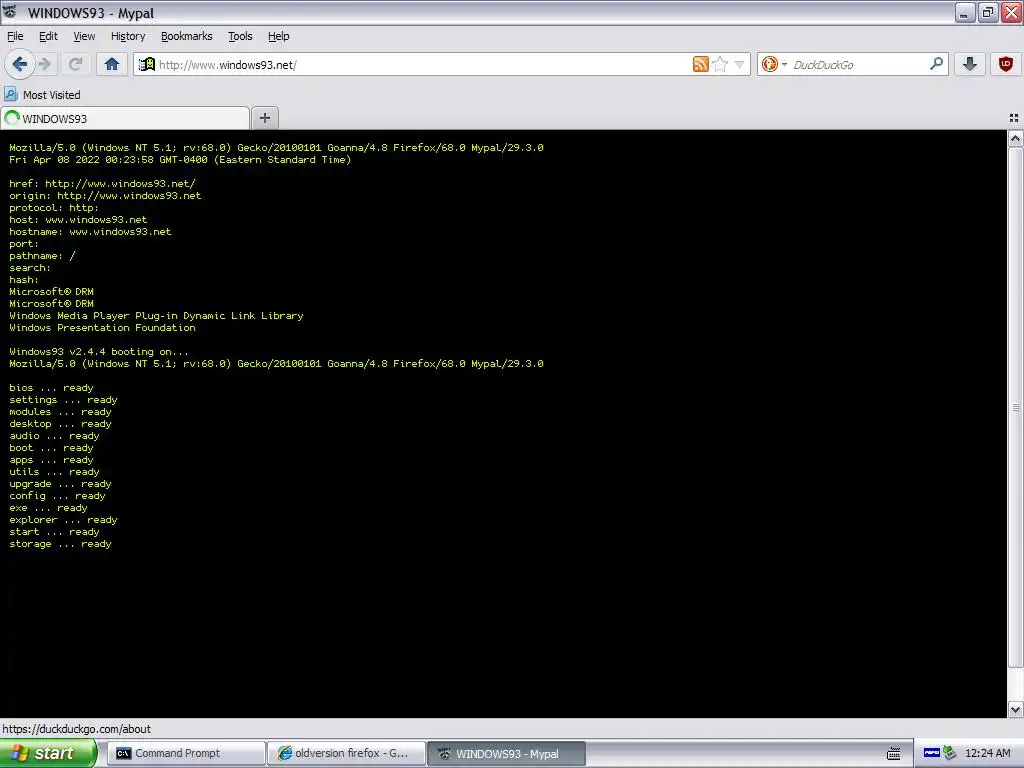The width and height of the screenshot is (1024, 768).
Task: Click the 'Windows93 v2.4.4 booting on...' line
Action: coord(99,351)
